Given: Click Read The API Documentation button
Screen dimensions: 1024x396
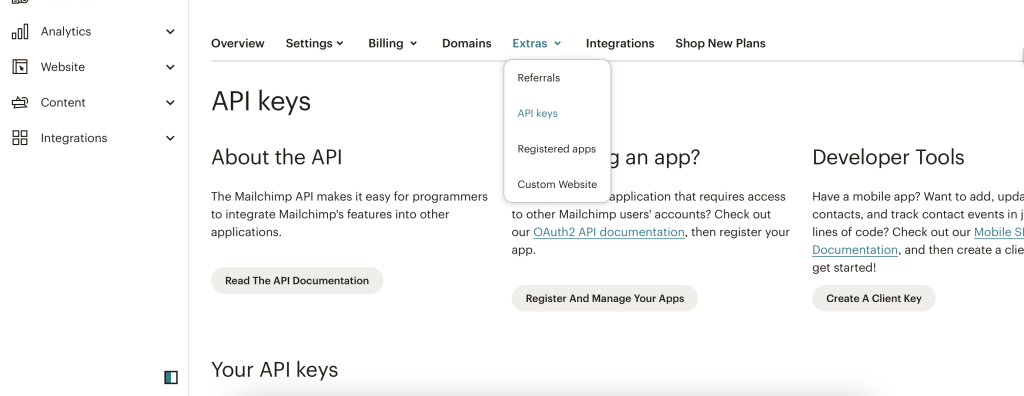Looking at the screenshot, I should coord(297,280).
